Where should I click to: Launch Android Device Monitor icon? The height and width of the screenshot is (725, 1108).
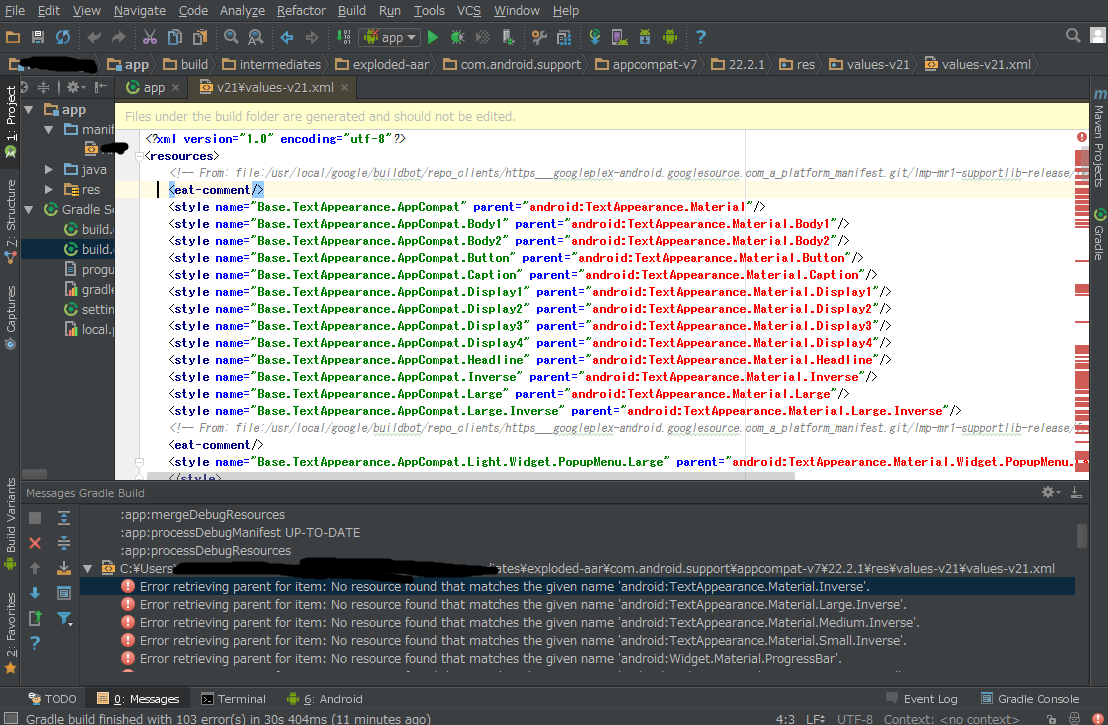pos(670,37)
